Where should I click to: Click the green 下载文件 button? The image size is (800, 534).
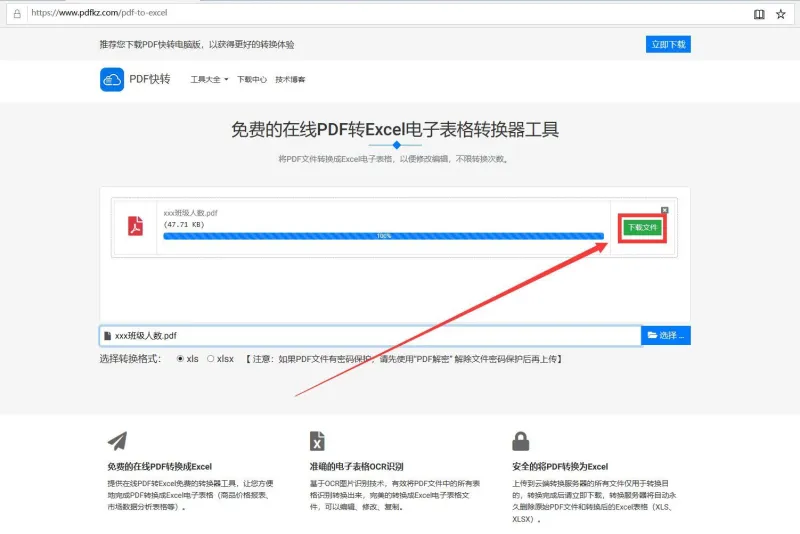[642, 227]
